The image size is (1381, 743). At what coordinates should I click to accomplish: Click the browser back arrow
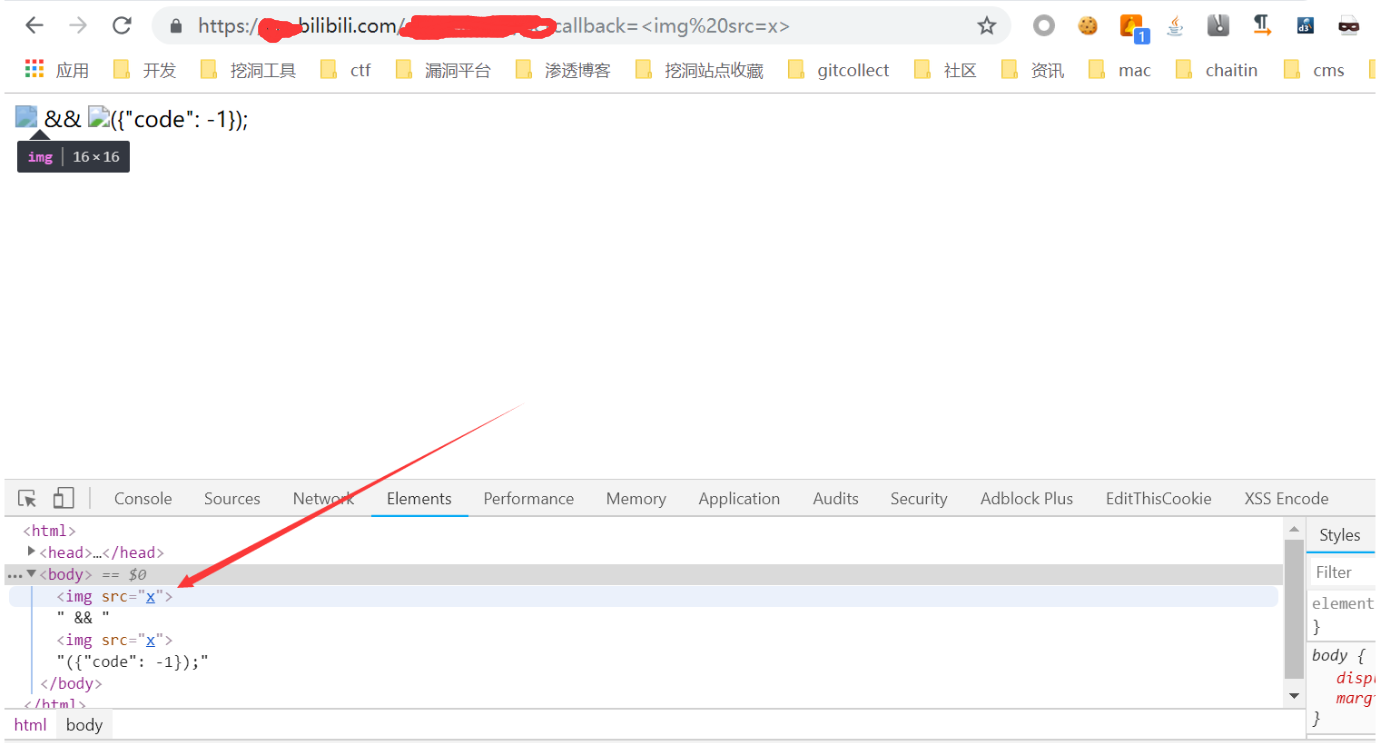click(x=34, y=25)
